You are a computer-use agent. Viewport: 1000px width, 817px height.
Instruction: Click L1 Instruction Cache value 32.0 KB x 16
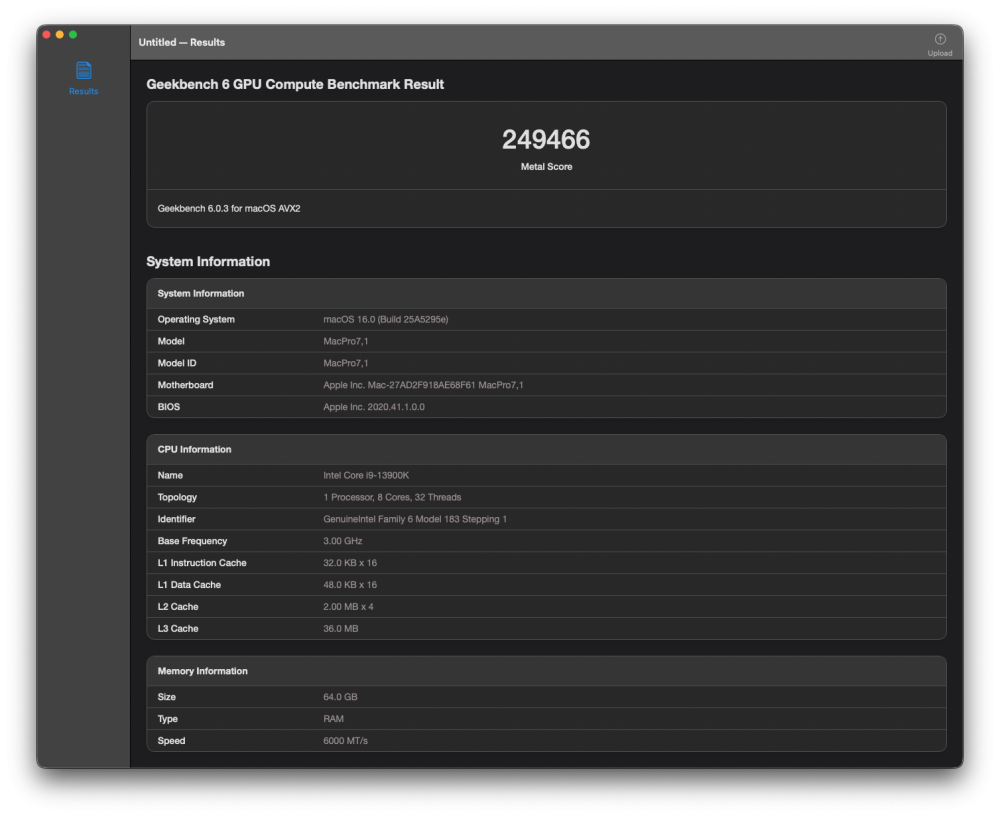[x=350, y=563]
